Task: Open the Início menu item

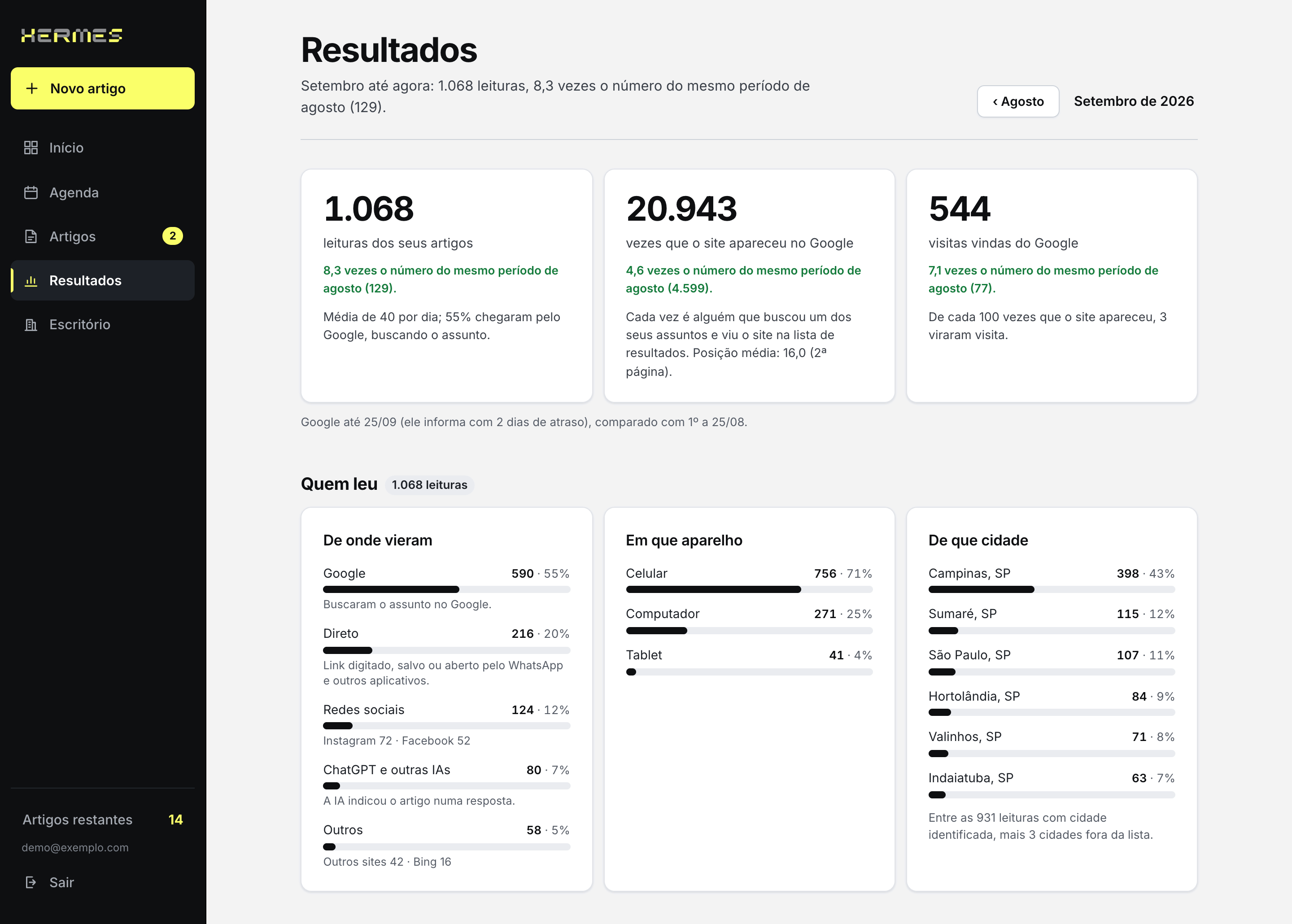Action: [x=102, y=148]
